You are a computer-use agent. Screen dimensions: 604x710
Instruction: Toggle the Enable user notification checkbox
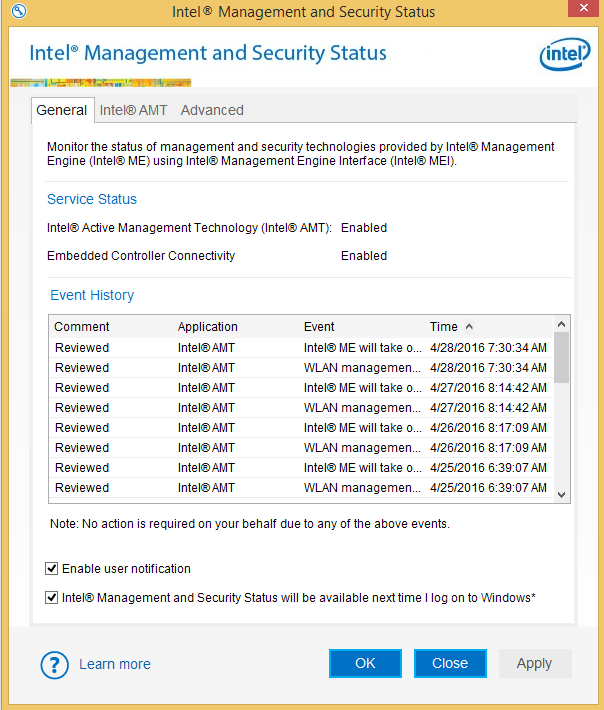point(52,569)
